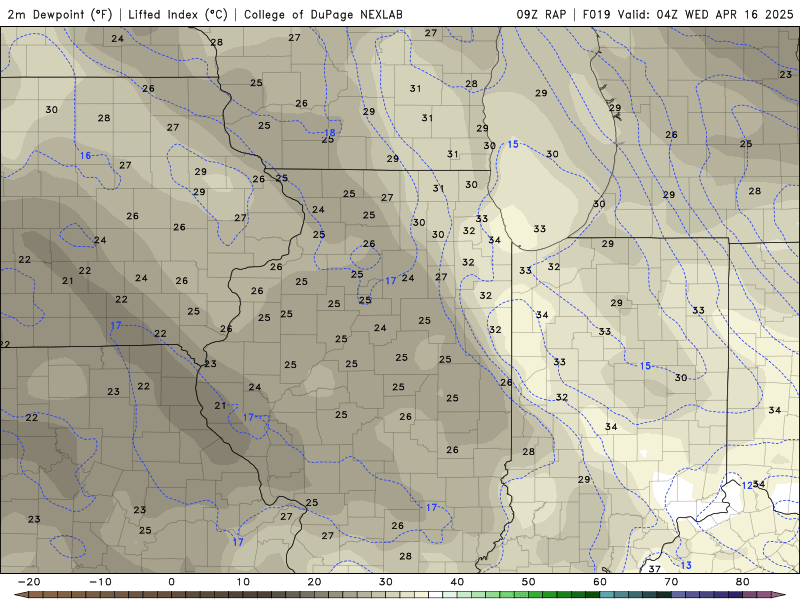
Task: Click the '09Z RAP' model run label
Action: click(x=541, y=14)
